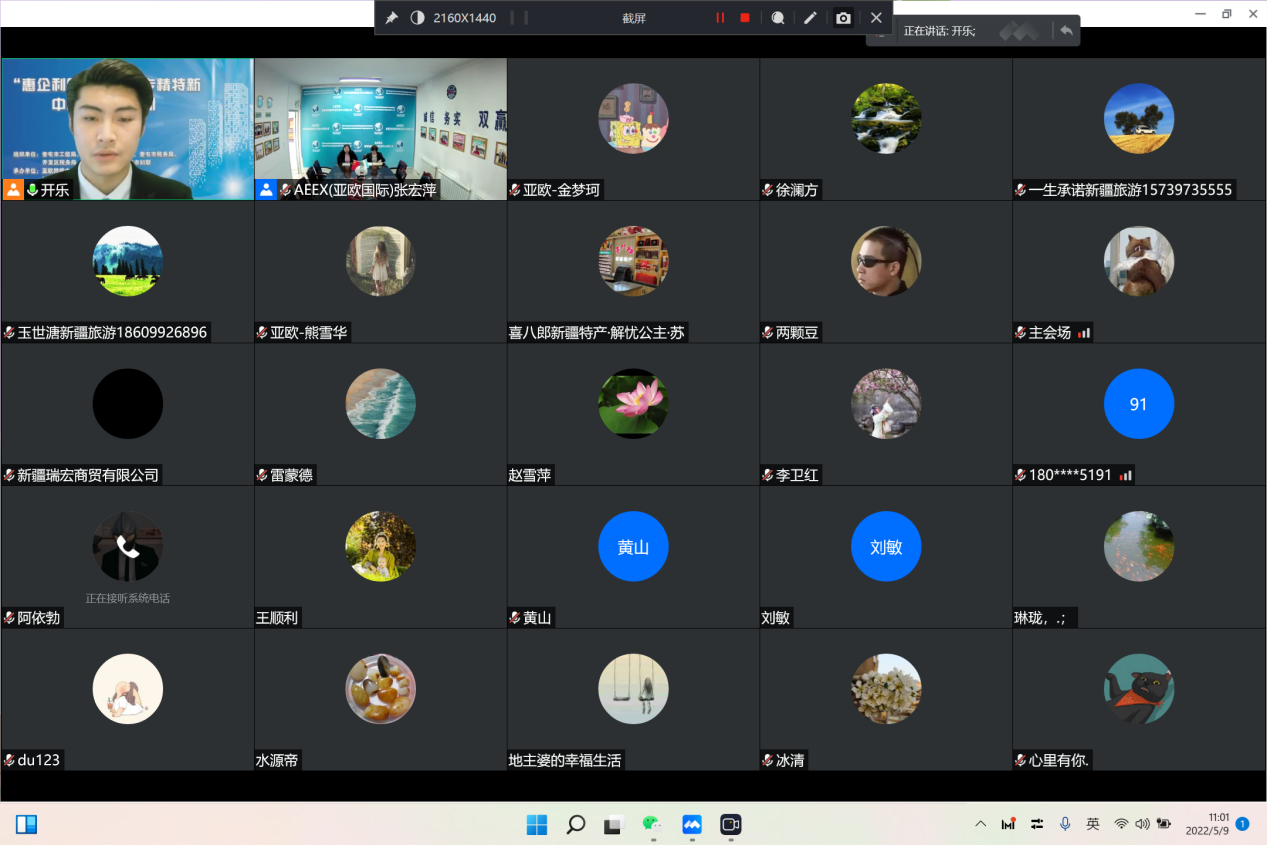This screenshot has height=845, width=1267.
Task: Expand the system tray hidden icons chevron
Action: tap(981, 824)
